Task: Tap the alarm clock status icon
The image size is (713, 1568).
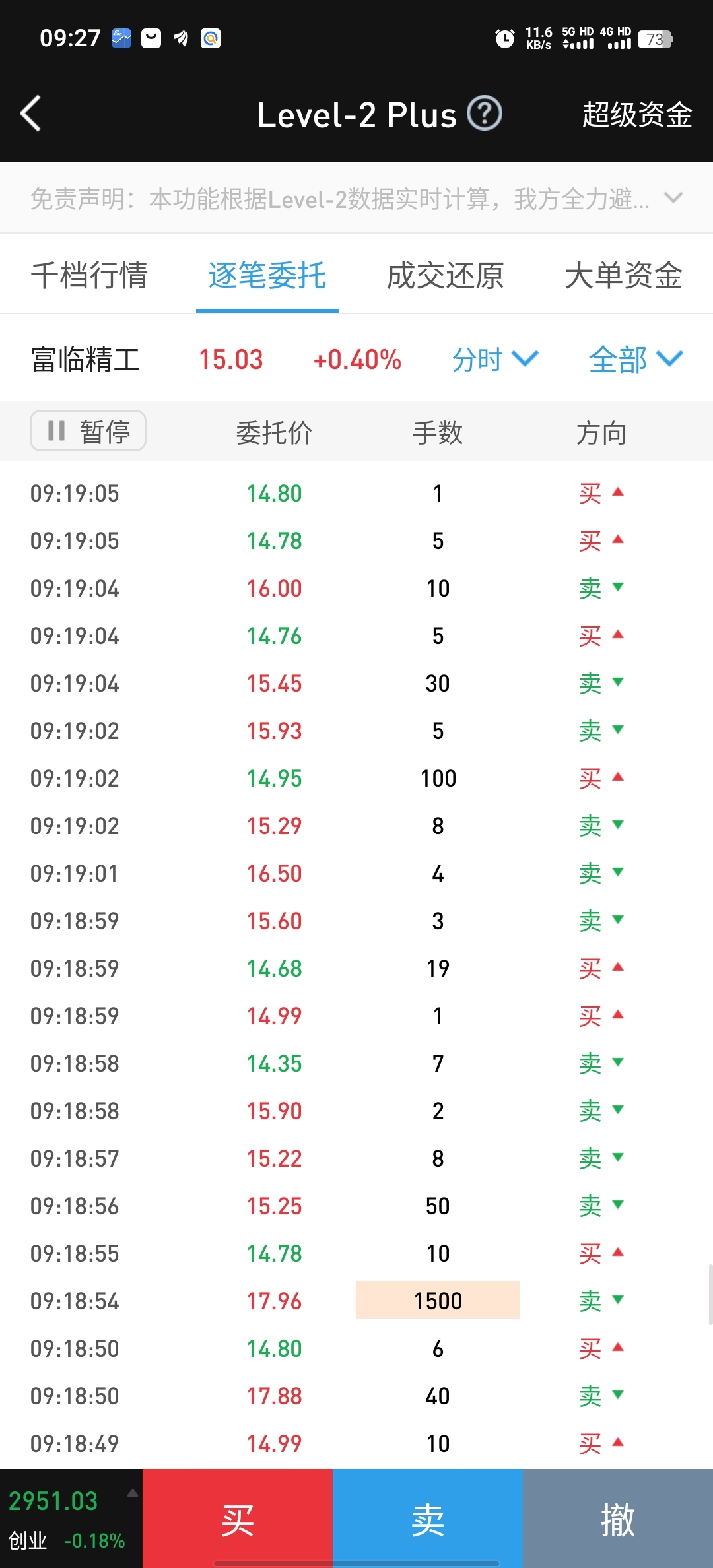Action: coord(505,38)
